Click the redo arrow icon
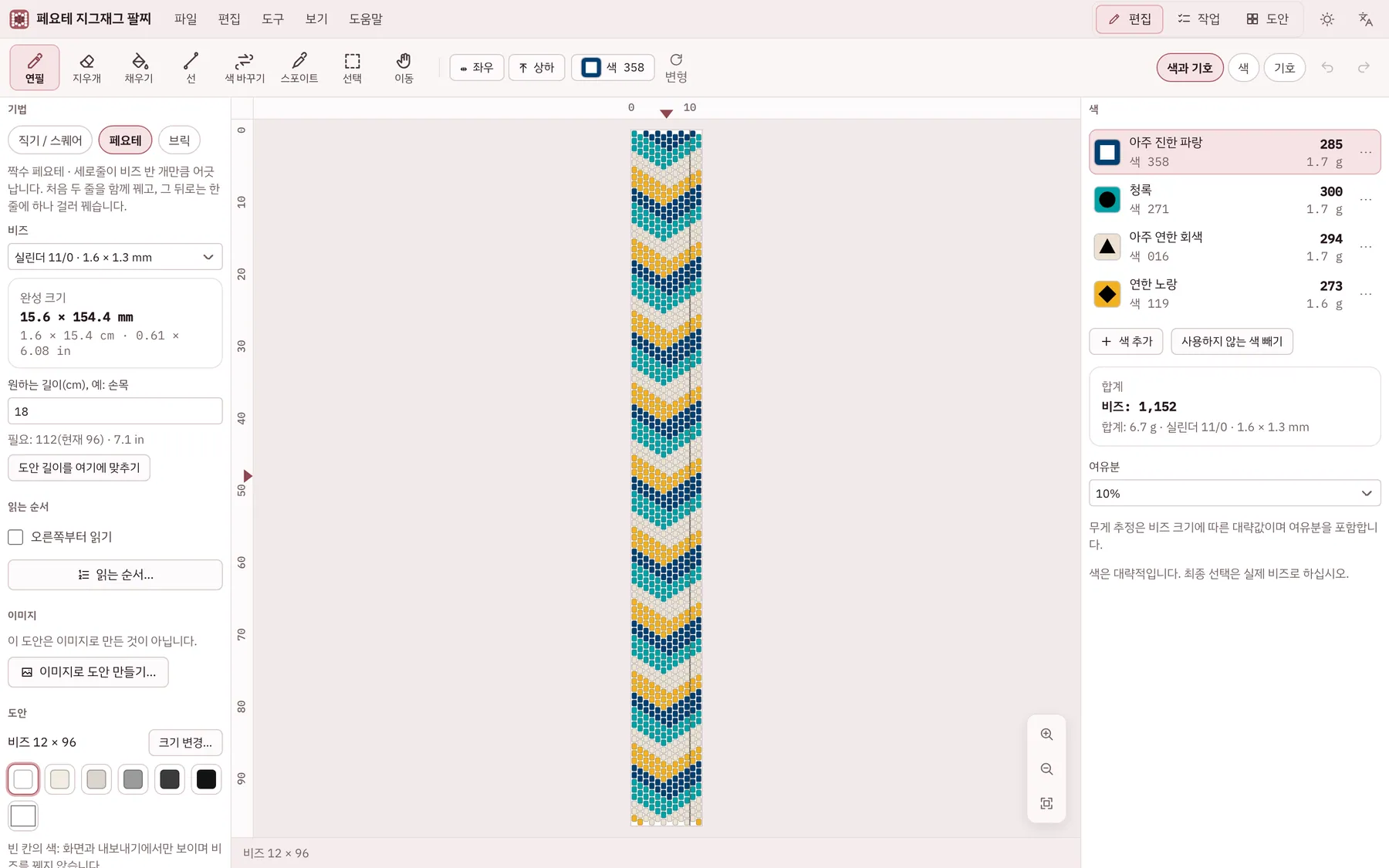Viewport: 1389px width, 868px height. (x=1364, y=68)
